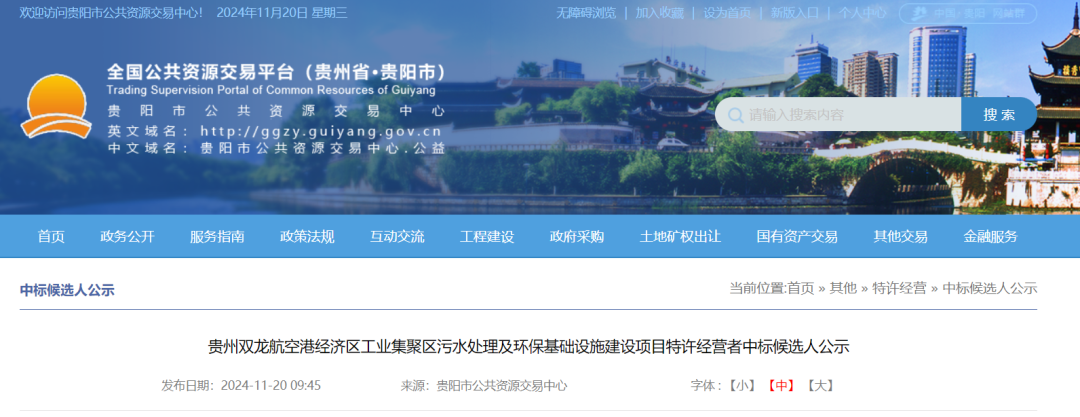This screenshot has height=417, width=1080.
Task: Open 个人中心 personal center link
Action: (x=862, y=12)
